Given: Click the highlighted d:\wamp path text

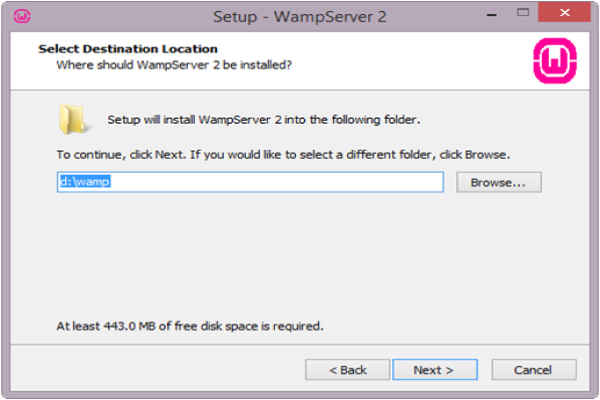Looking at the screenshot, I should coord(85,181).
